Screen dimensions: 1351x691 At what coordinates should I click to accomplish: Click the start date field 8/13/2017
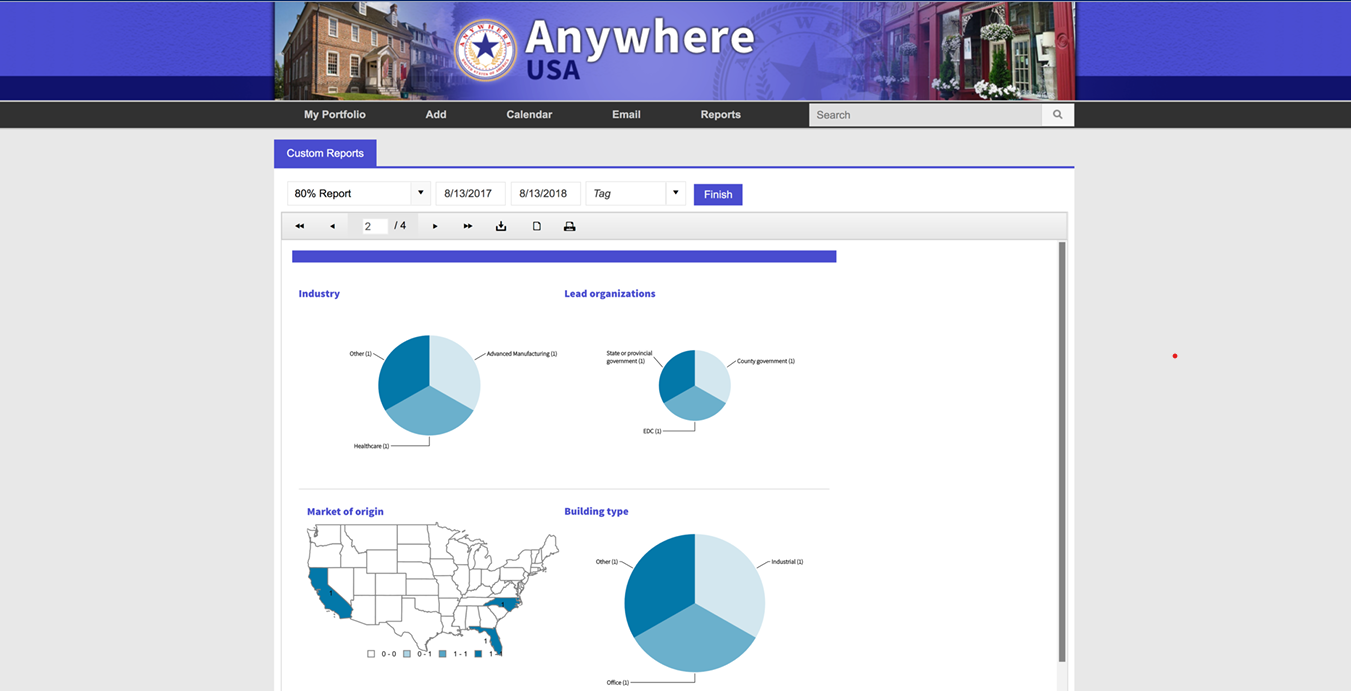(x=469, y=193)
